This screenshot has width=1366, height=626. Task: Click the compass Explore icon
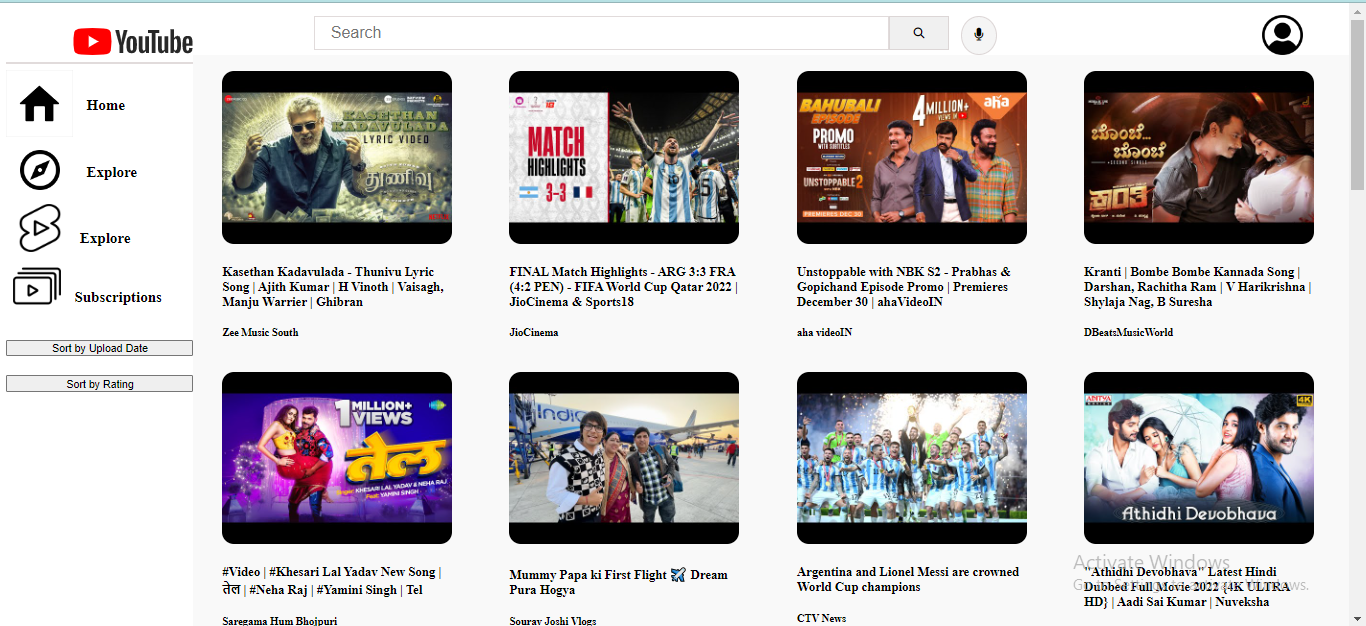pos(38,170)
